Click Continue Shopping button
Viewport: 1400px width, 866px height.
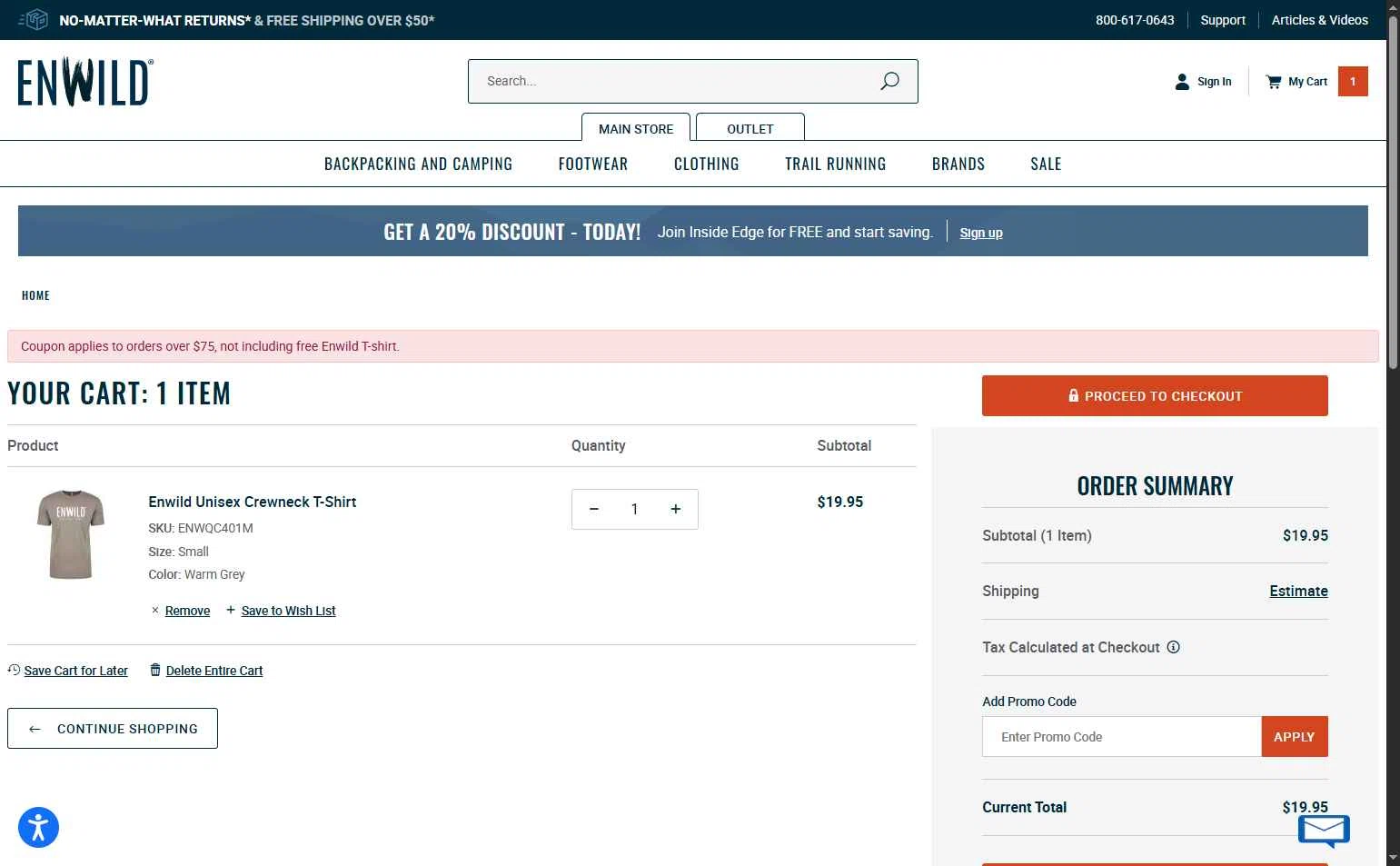pos(113,729)
